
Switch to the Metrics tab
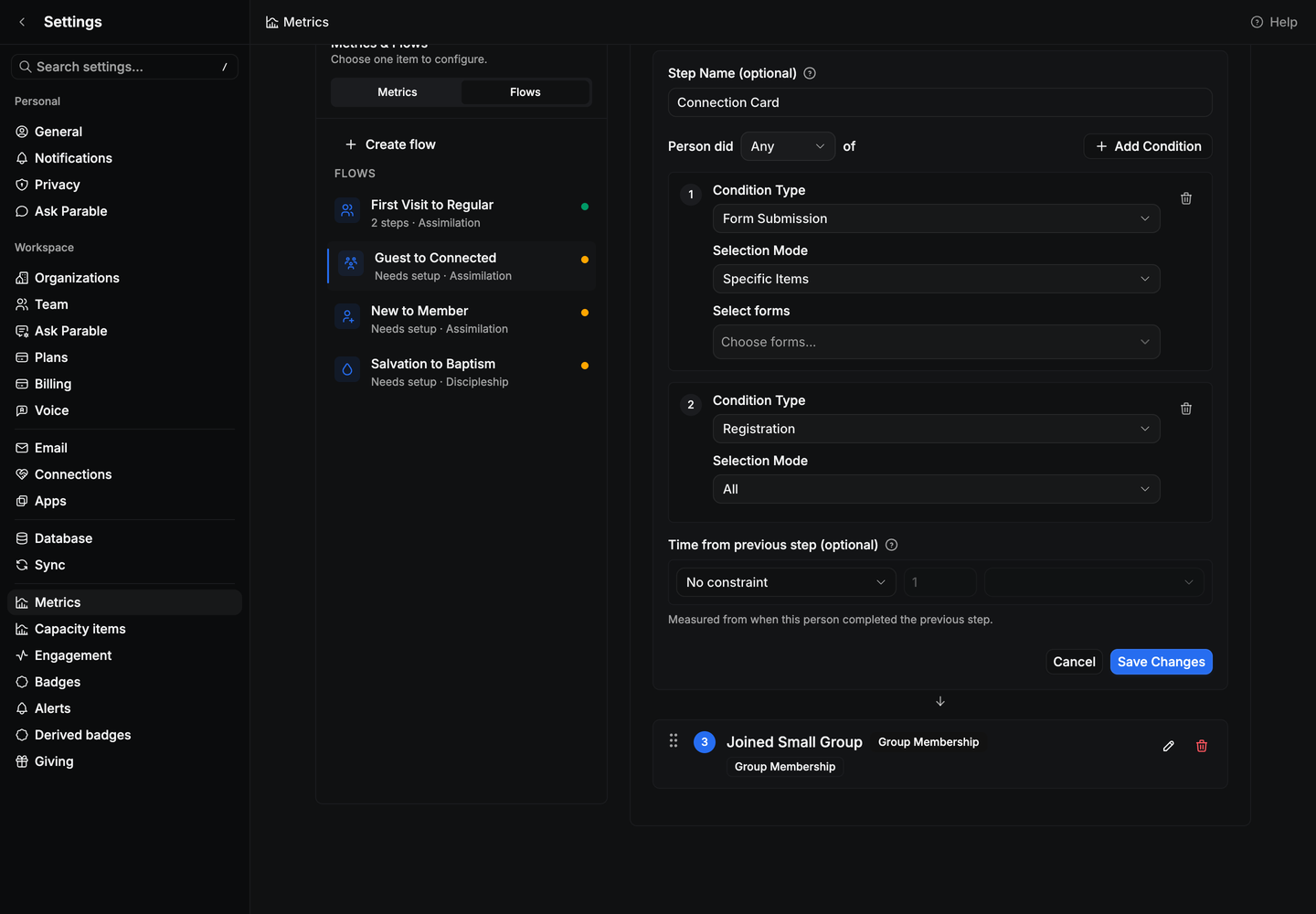(397, 92)
